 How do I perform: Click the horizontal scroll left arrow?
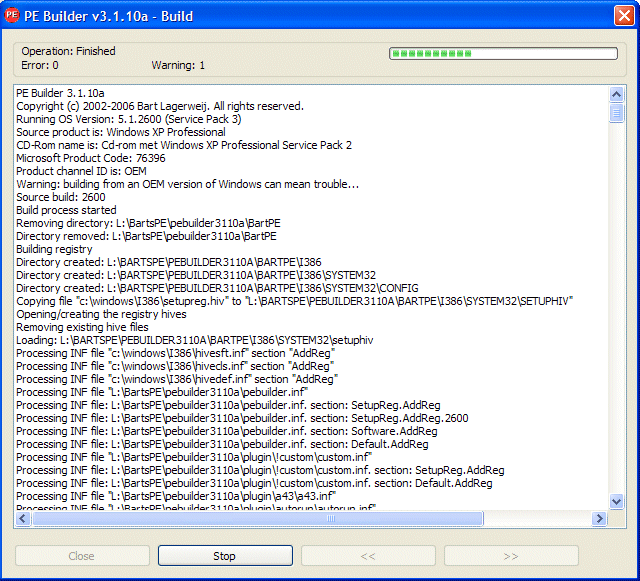click(23, 519)
